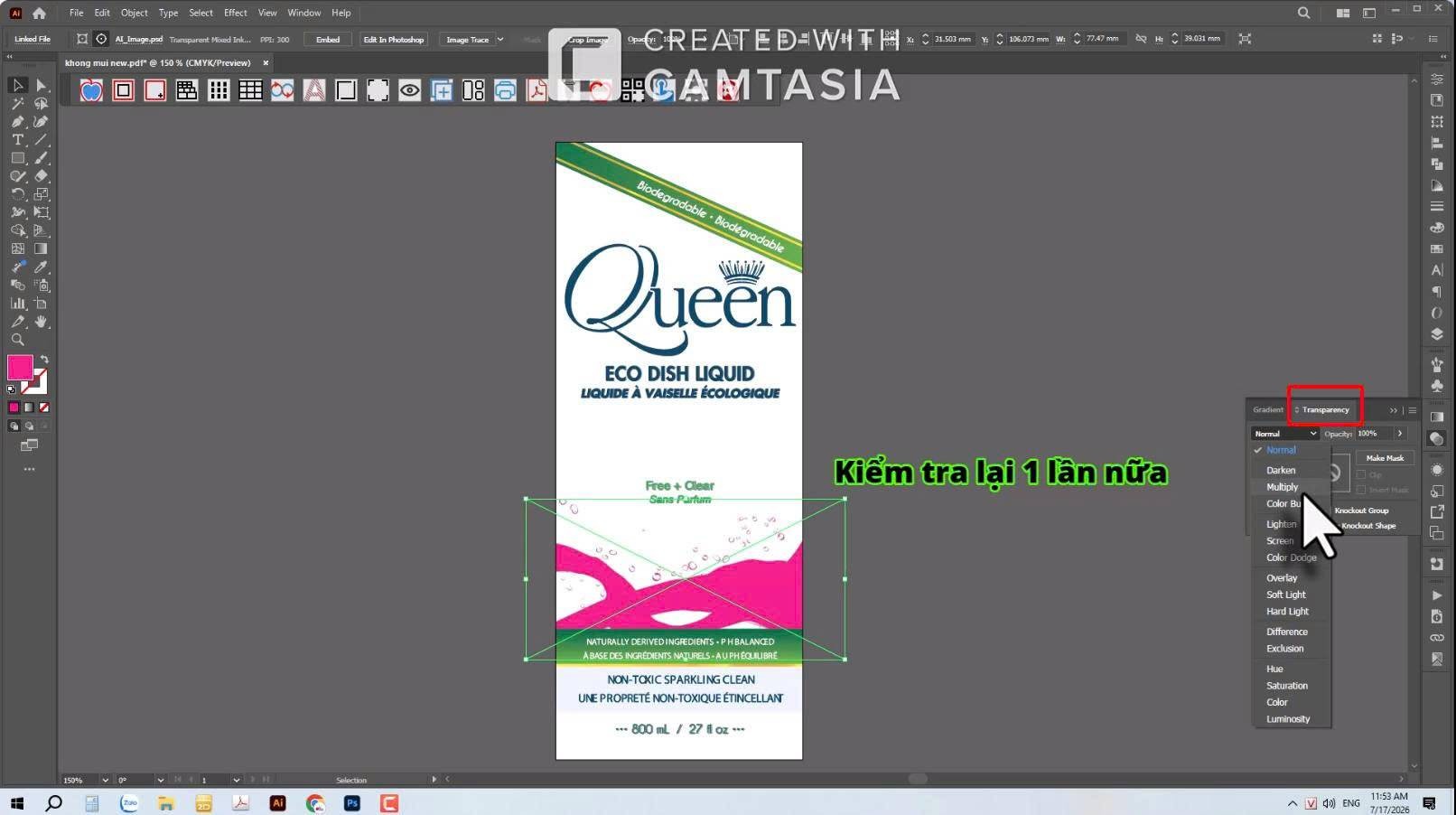The height and width of the screenshot is (815, 1456).
Task: Switch to Draw Normal mode
Action: coord(14,426)
